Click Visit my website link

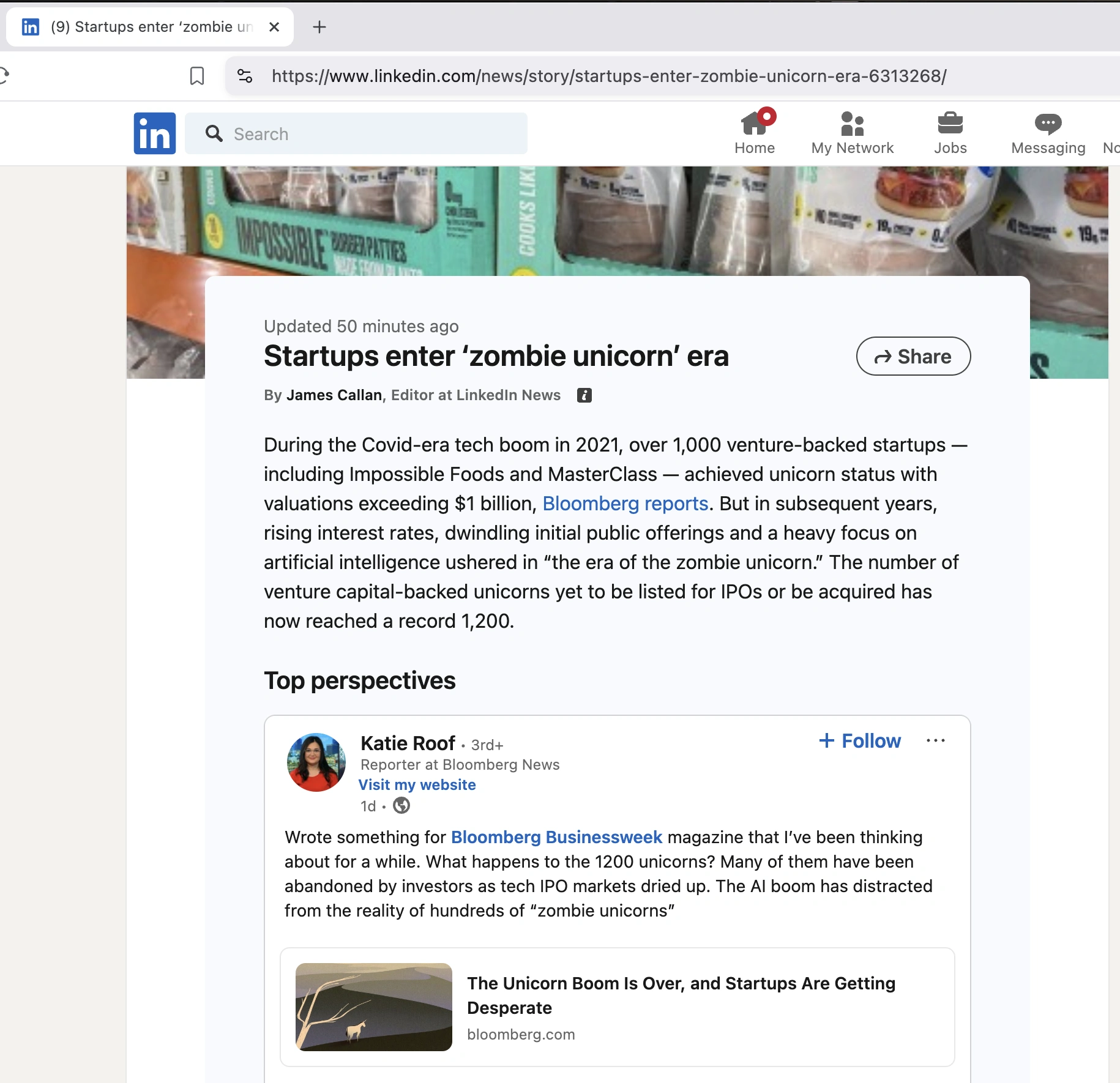pyautogui.click(x=417, y=785)
